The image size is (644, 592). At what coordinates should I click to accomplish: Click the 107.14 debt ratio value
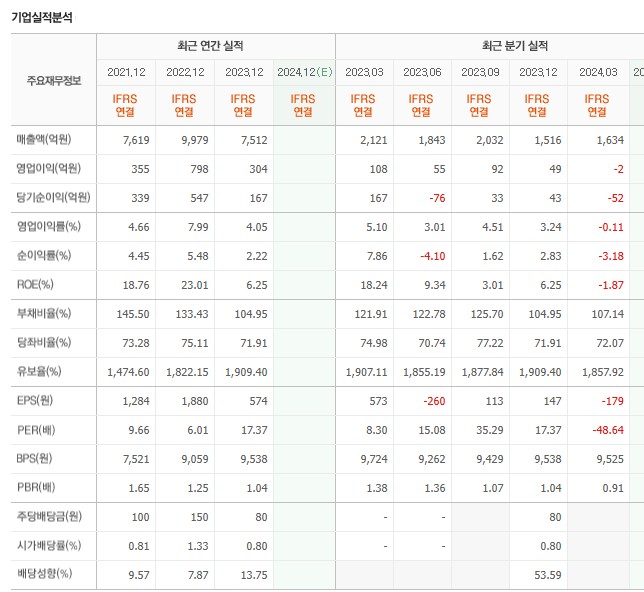(x=607, y=314)
